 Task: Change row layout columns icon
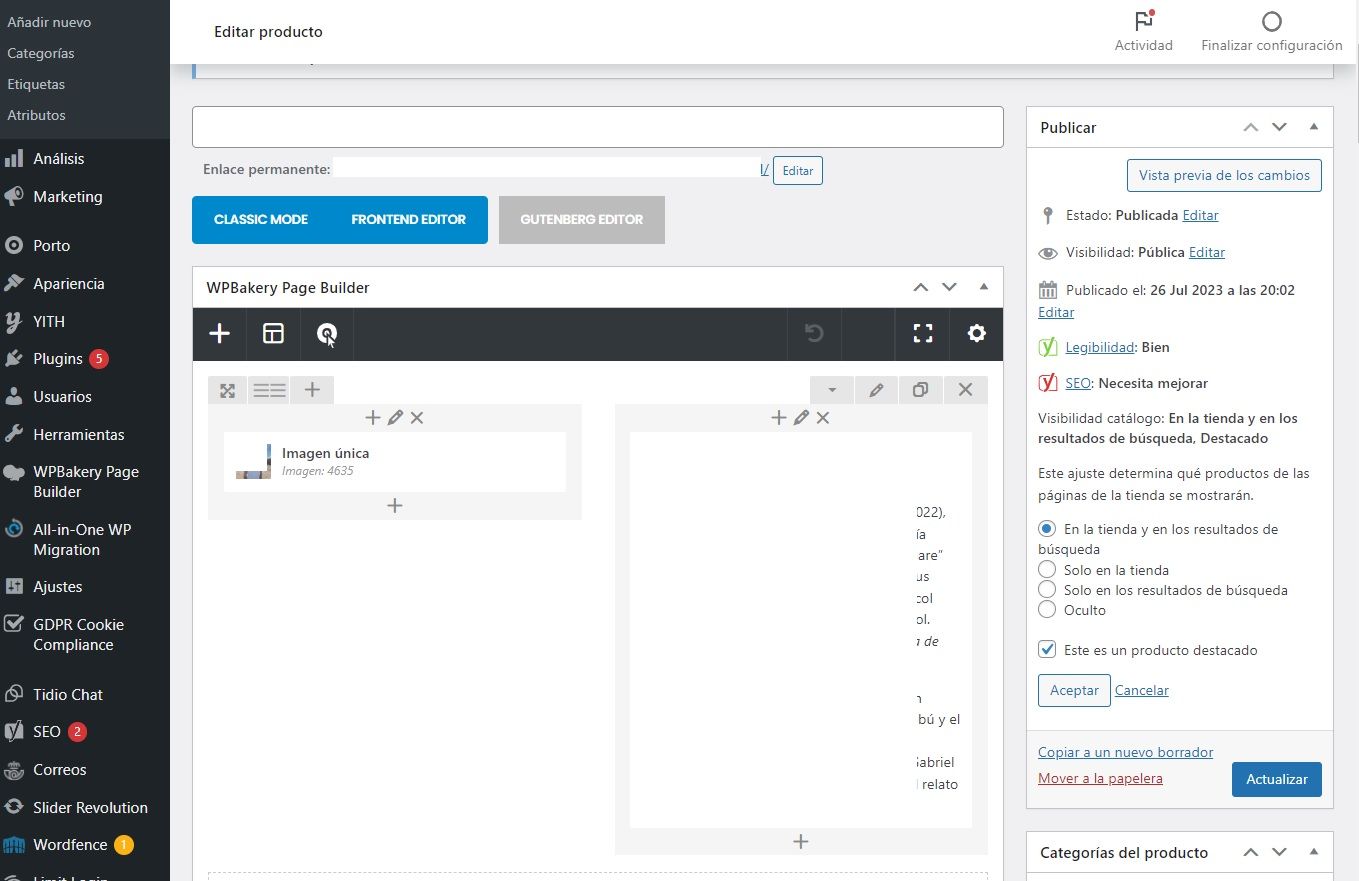269,390
